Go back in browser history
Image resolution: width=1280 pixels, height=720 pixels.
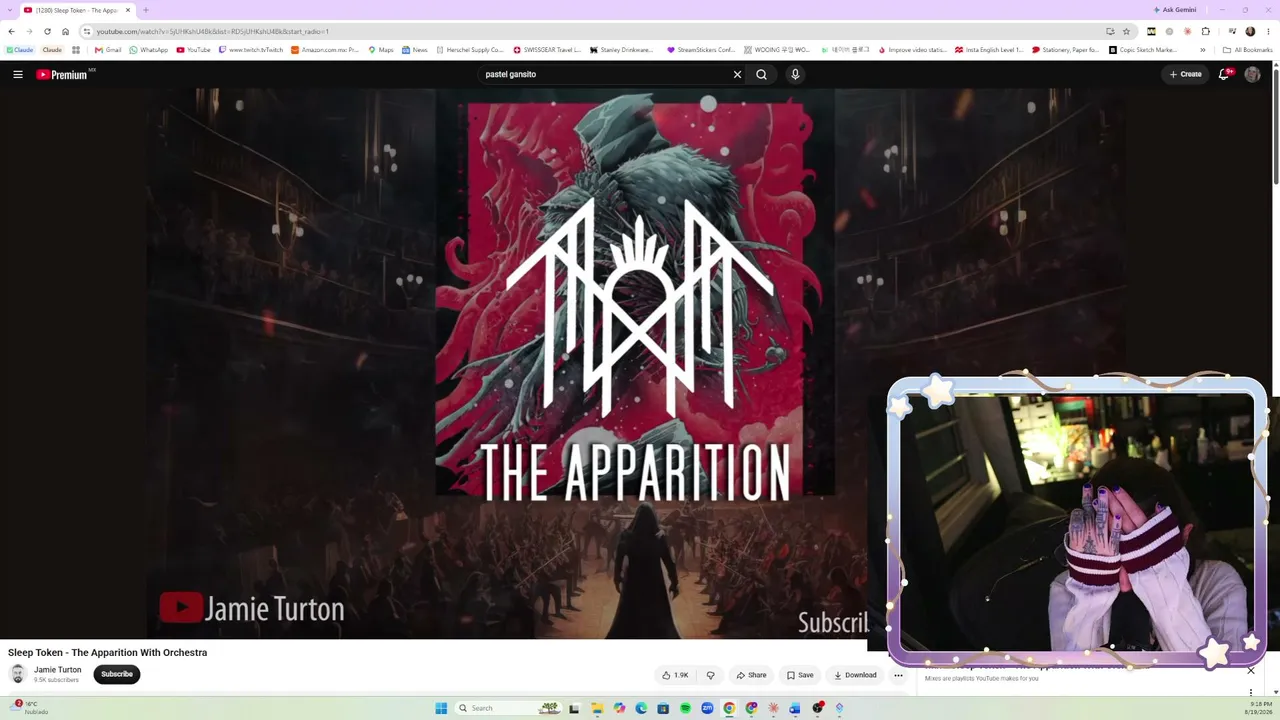point(11,31)
